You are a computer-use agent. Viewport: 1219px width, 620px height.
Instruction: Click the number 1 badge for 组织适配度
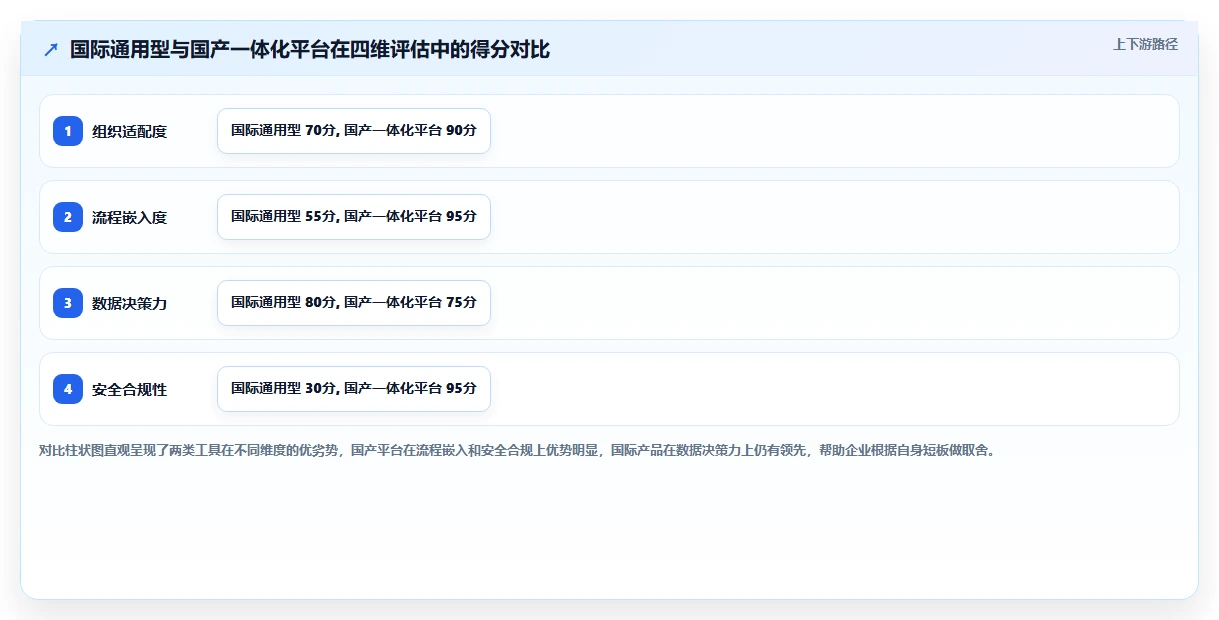click(x=68, y=131)
